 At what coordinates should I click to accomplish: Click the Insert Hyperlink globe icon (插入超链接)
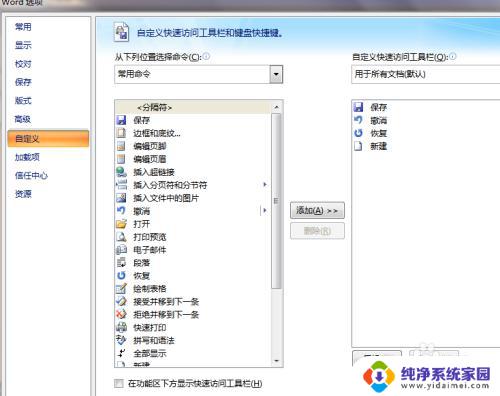[121, 172]
